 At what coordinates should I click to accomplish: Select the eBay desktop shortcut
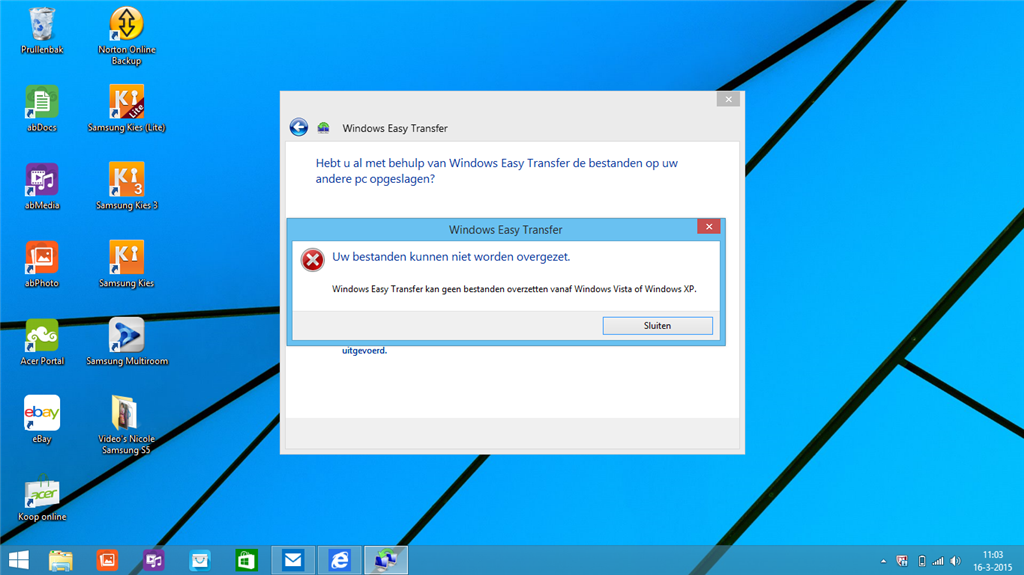[x=42, y=420]
